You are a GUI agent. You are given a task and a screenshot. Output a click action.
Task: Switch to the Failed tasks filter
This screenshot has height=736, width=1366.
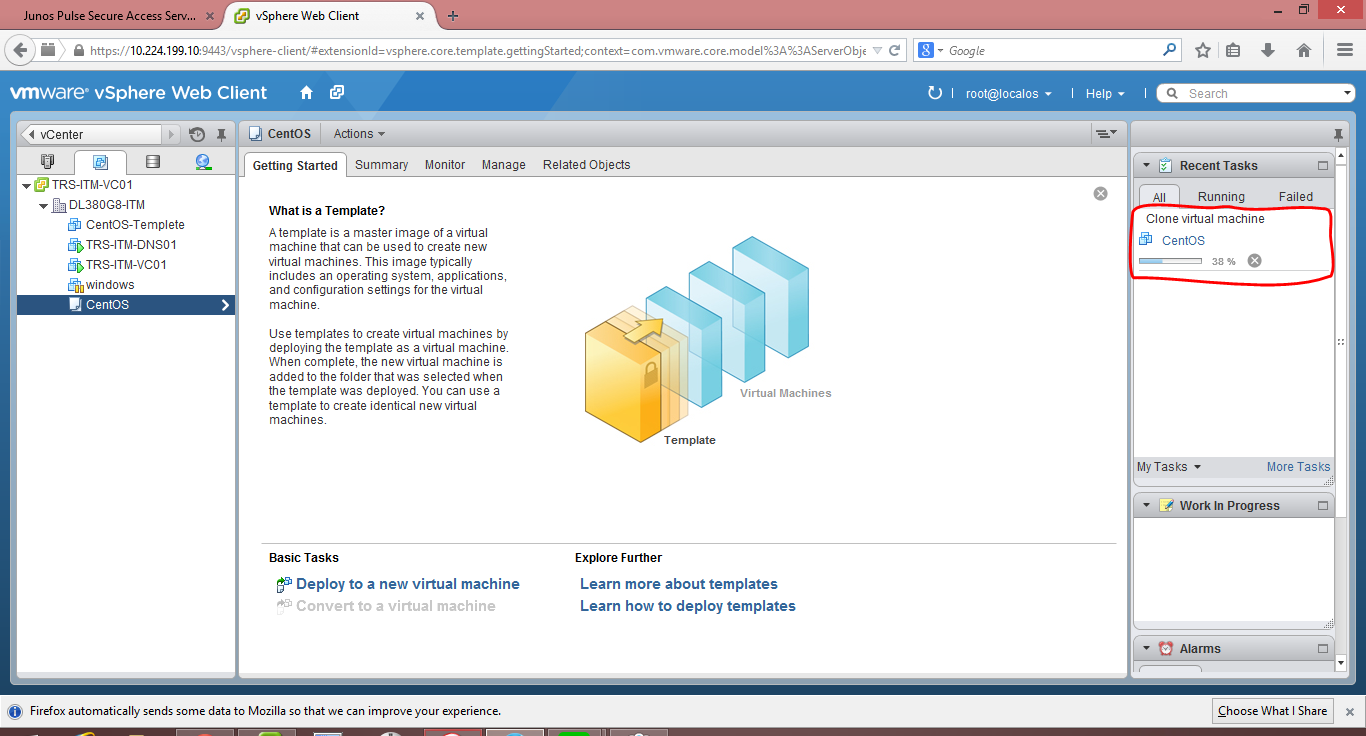[1296, 195]
